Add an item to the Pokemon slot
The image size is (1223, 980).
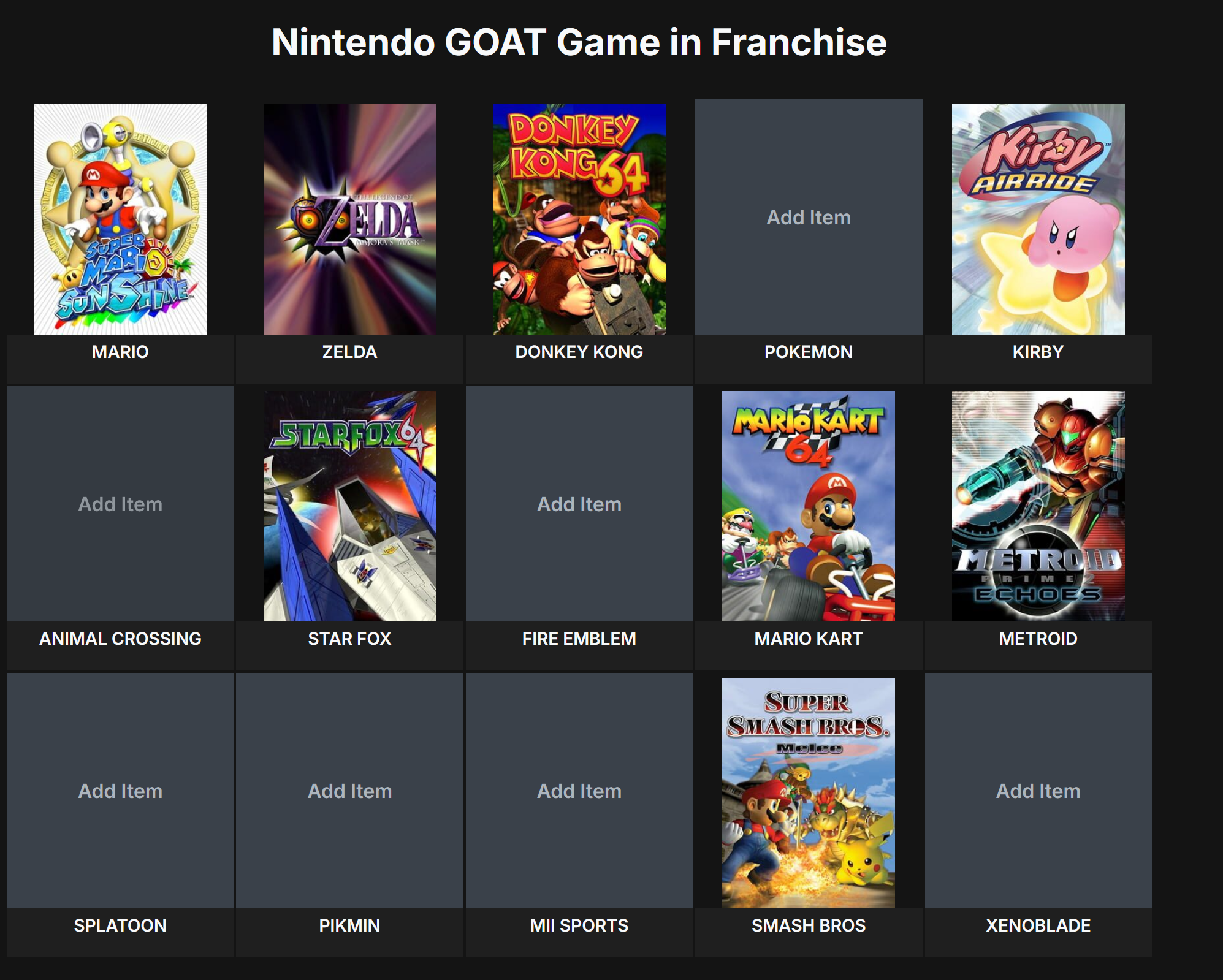809,217
